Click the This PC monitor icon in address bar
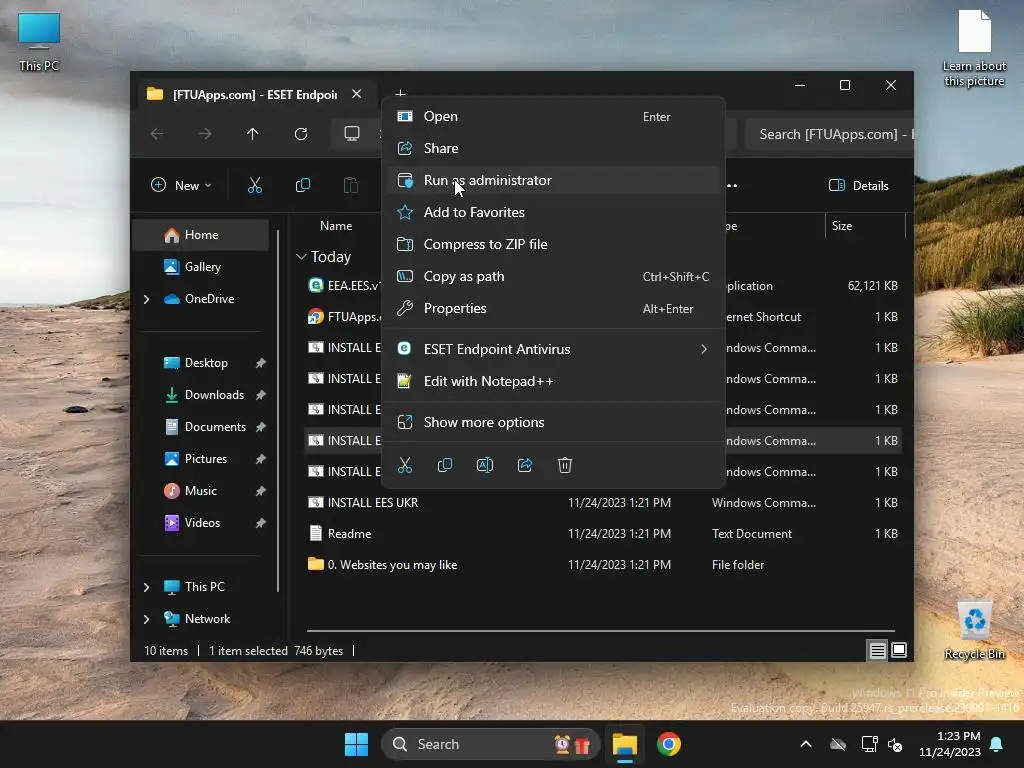This screenshot has width=1024, height=768. click(x=352, y=134)
